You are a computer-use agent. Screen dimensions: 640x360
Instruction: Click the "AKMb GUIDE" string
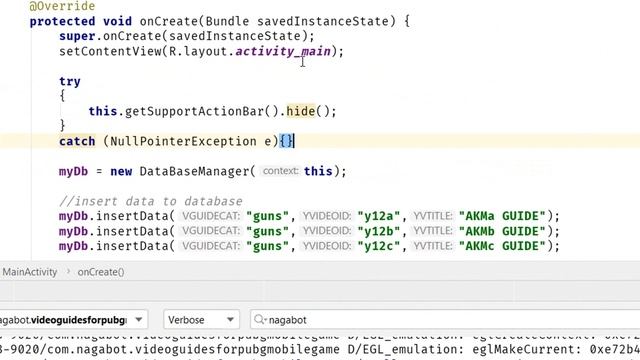[502, 231]
